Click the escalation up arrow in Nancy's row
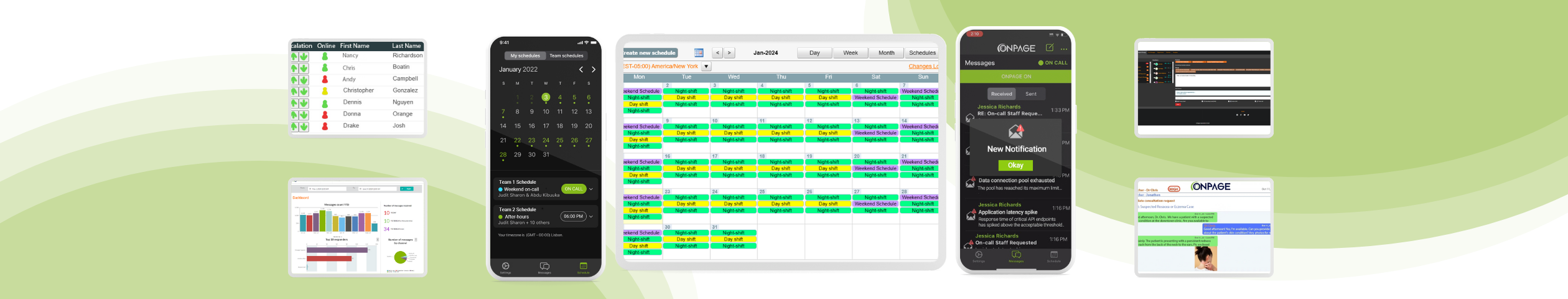 point(294,57)
